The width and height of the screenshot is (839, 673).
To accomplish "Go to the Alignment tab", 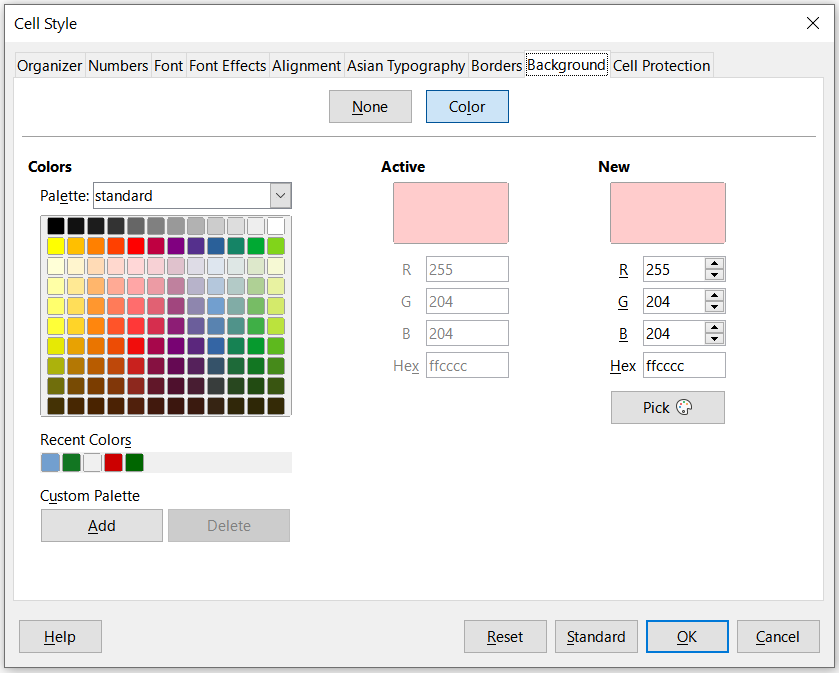I will [307, 66].
